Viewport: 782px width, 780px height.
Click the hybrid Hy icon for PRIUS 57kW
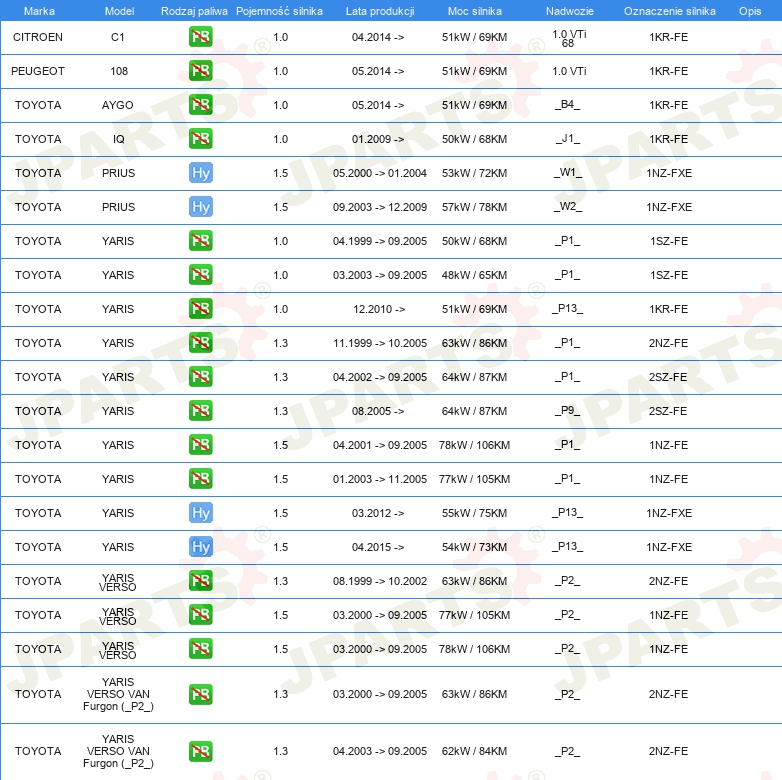[200, 207]
